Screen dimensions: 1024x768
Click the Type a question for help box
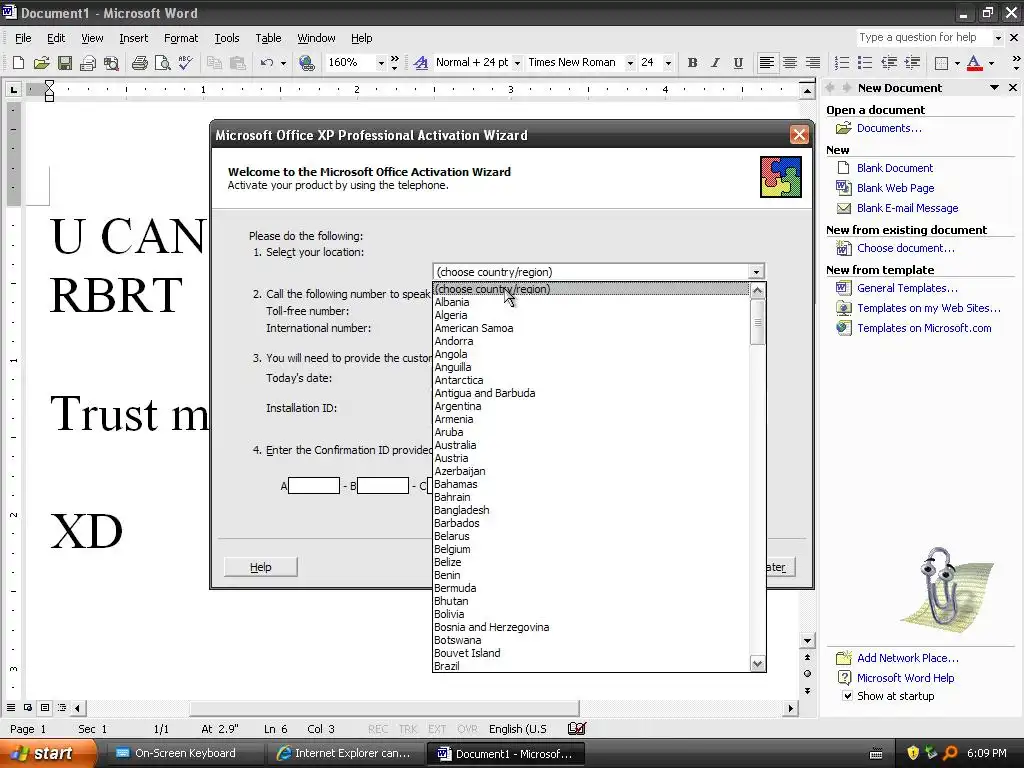point(924,38)
